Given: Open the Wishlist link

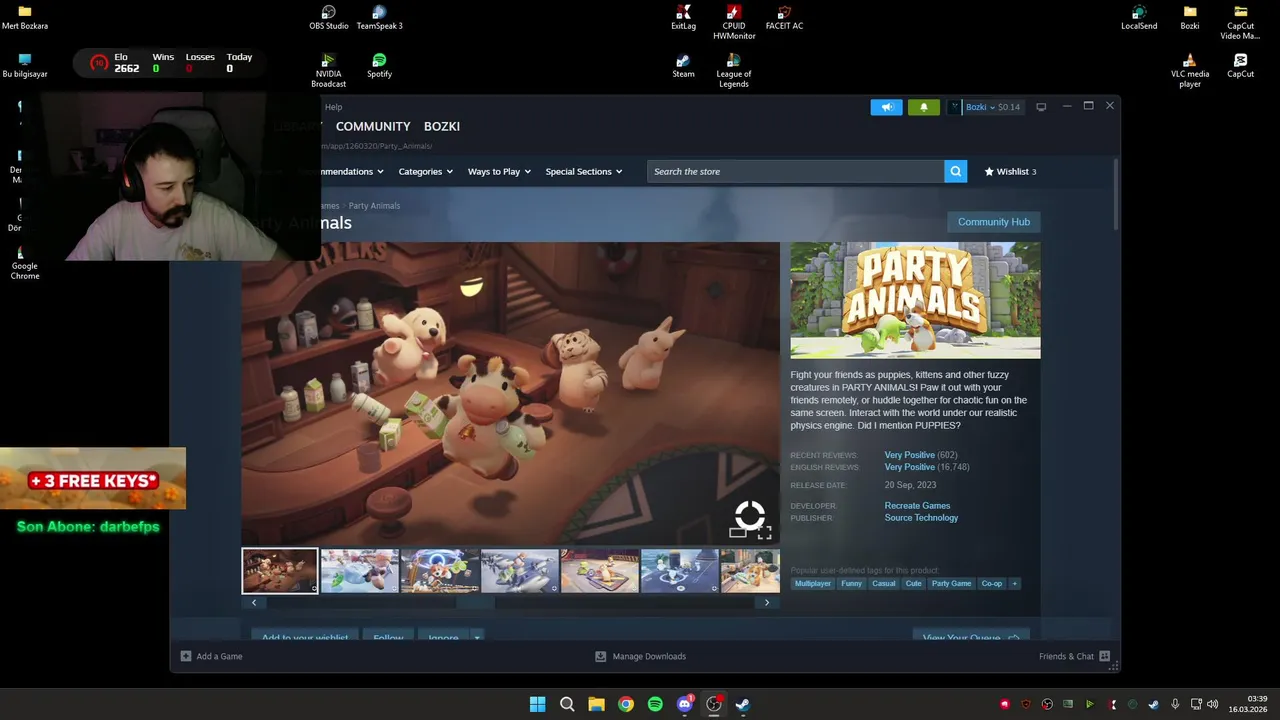Looking at the screenshot, I should 1010,171.
